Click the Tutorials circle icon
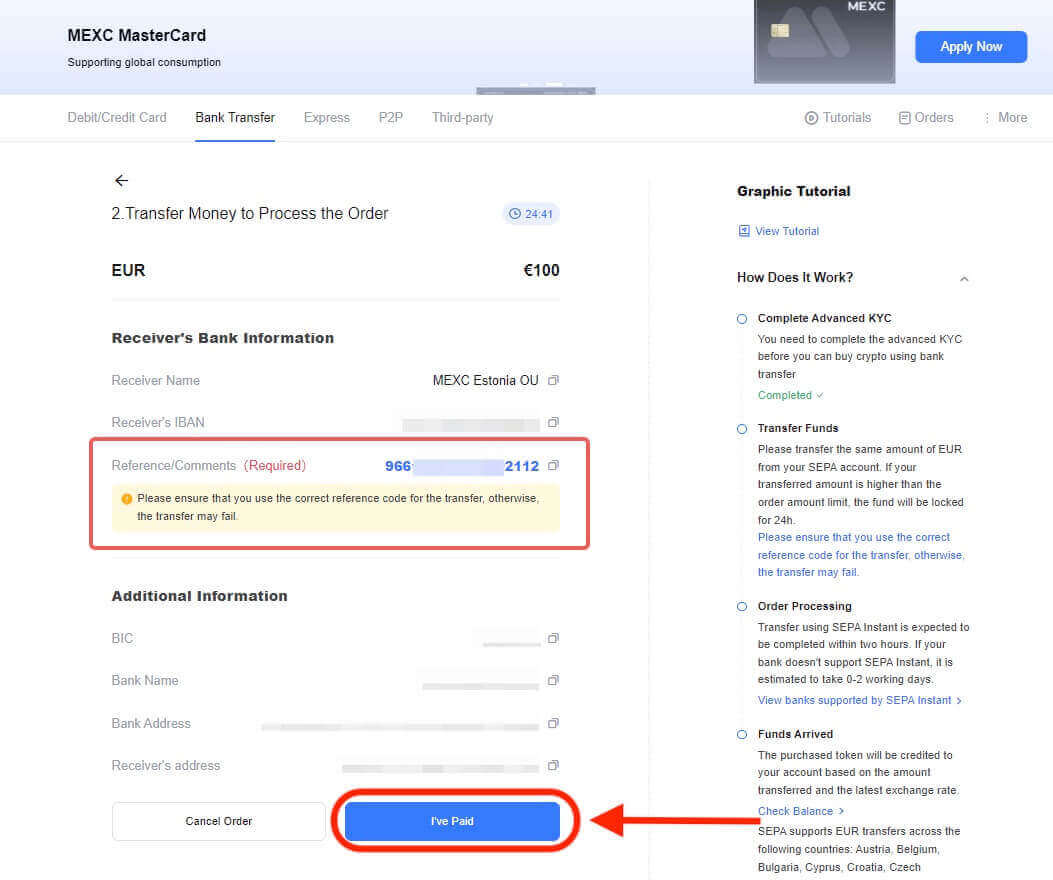 [x=811, y=118]
